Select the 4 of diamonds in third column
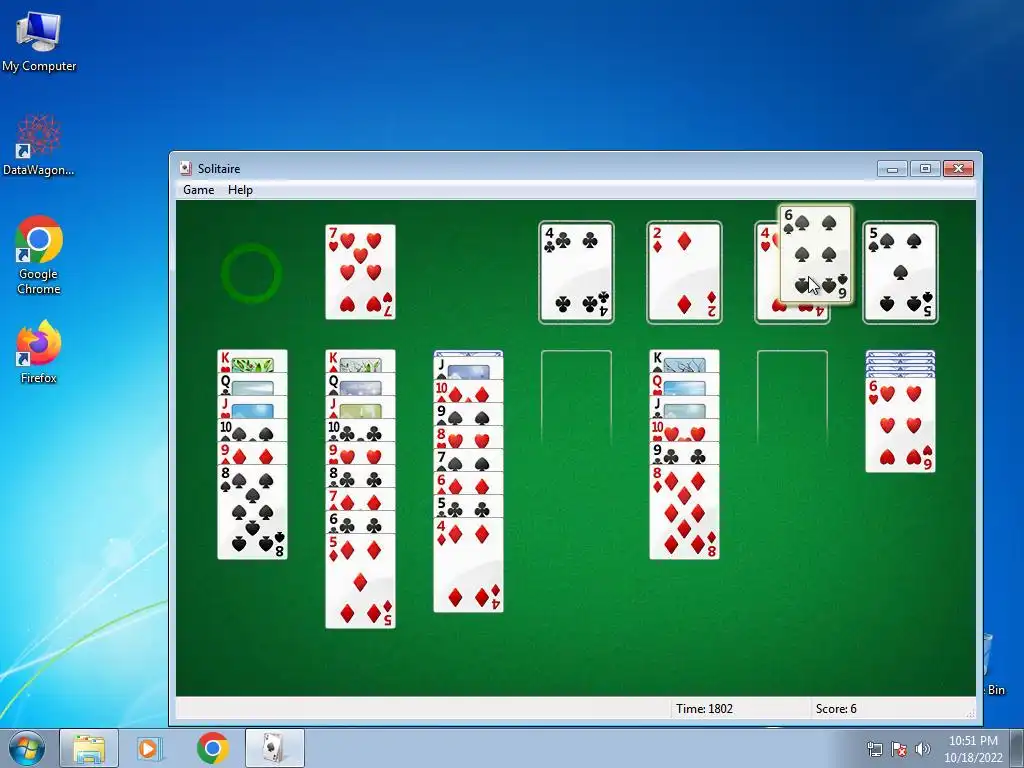This screenshot has width=1024, height=768. coord(468,565)
